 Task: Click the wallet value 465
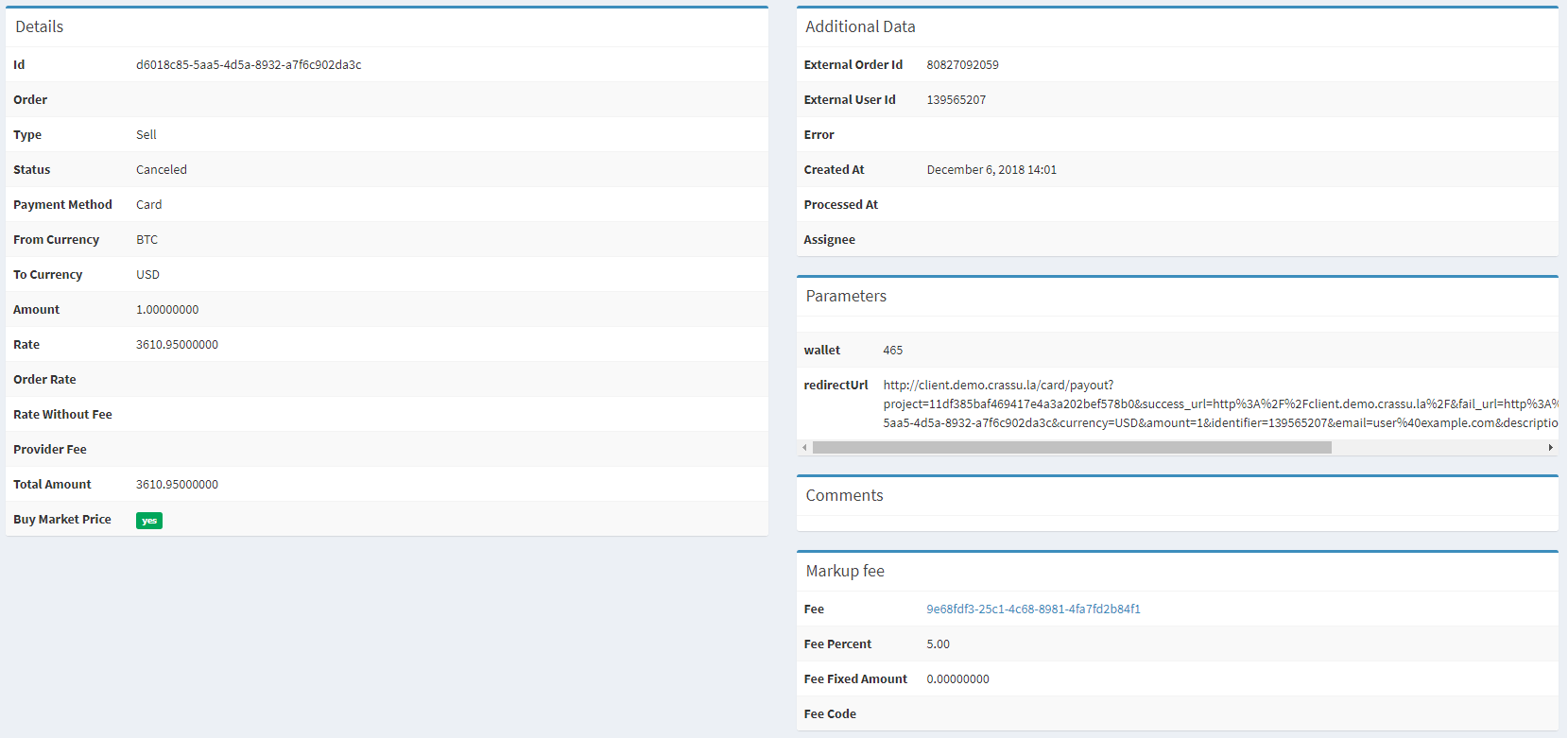tap(892, 351)
